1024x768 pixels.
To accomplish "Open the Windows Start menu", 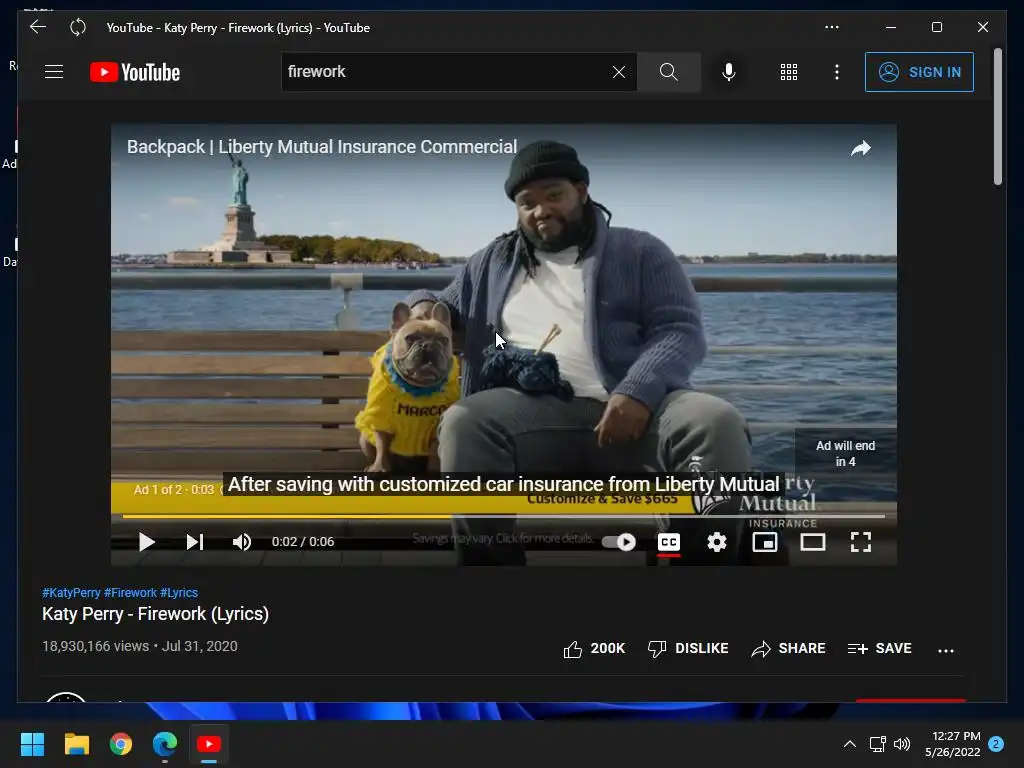I will click(x=32, y=744).
